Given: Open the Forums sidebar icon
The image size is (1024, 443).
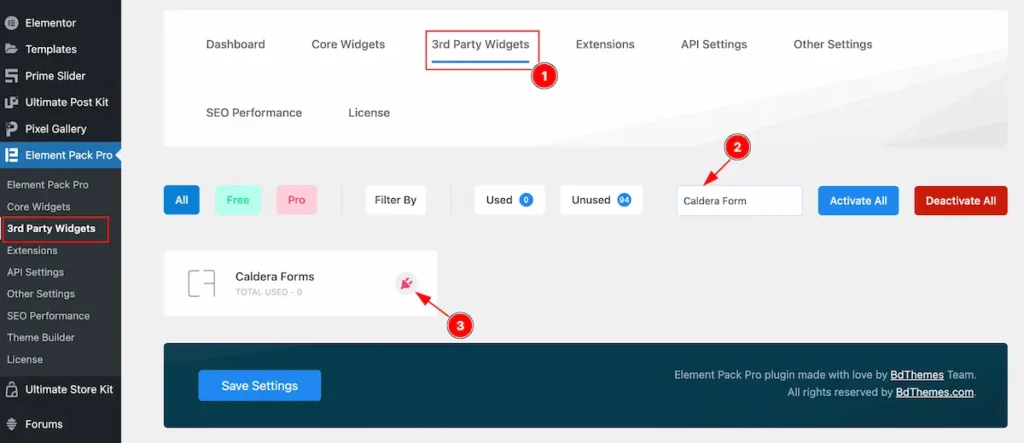Looking at the screenshot, I should pos(11,424).
